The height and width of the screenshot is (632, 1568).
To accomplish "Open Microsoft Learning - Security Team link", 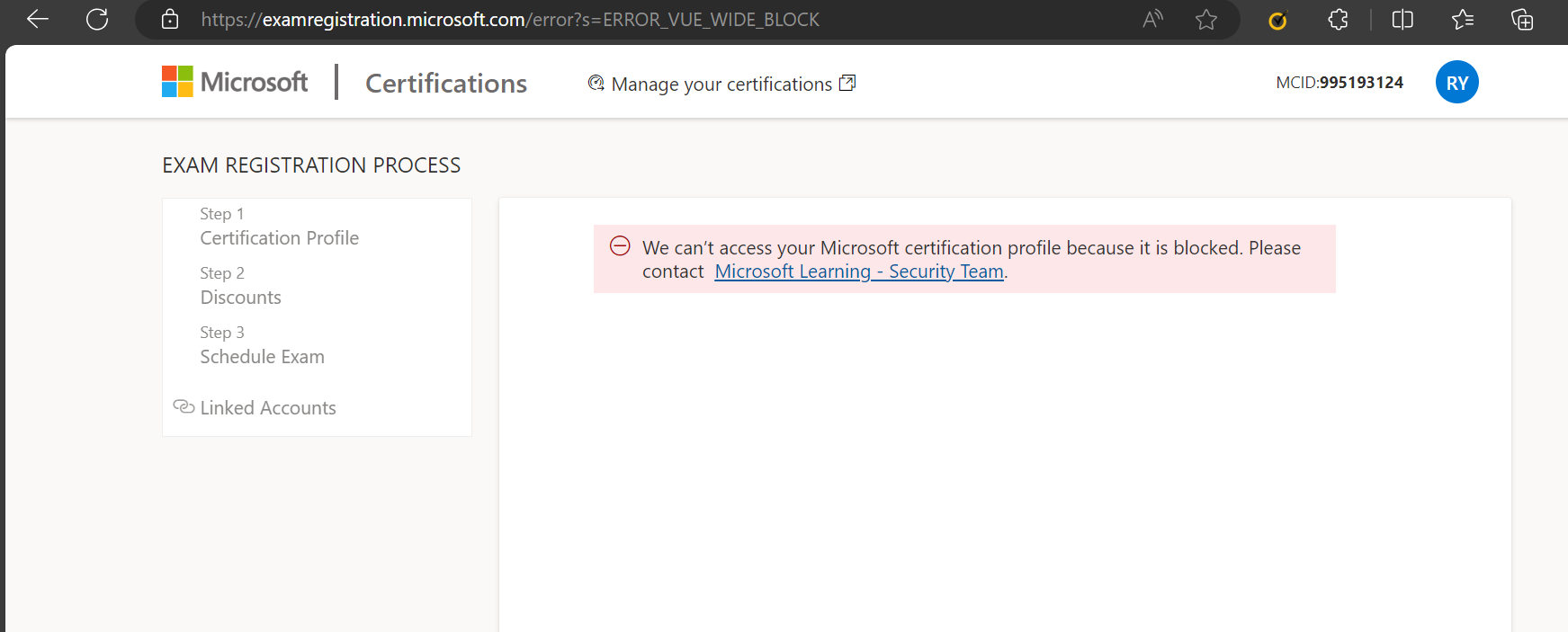I will point(859,271).
